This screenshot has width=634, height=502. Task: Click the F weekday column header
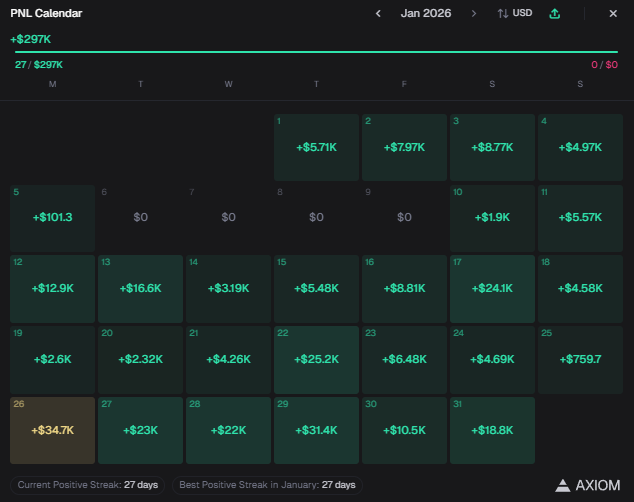pyautogui.click(x=404, y=84)
